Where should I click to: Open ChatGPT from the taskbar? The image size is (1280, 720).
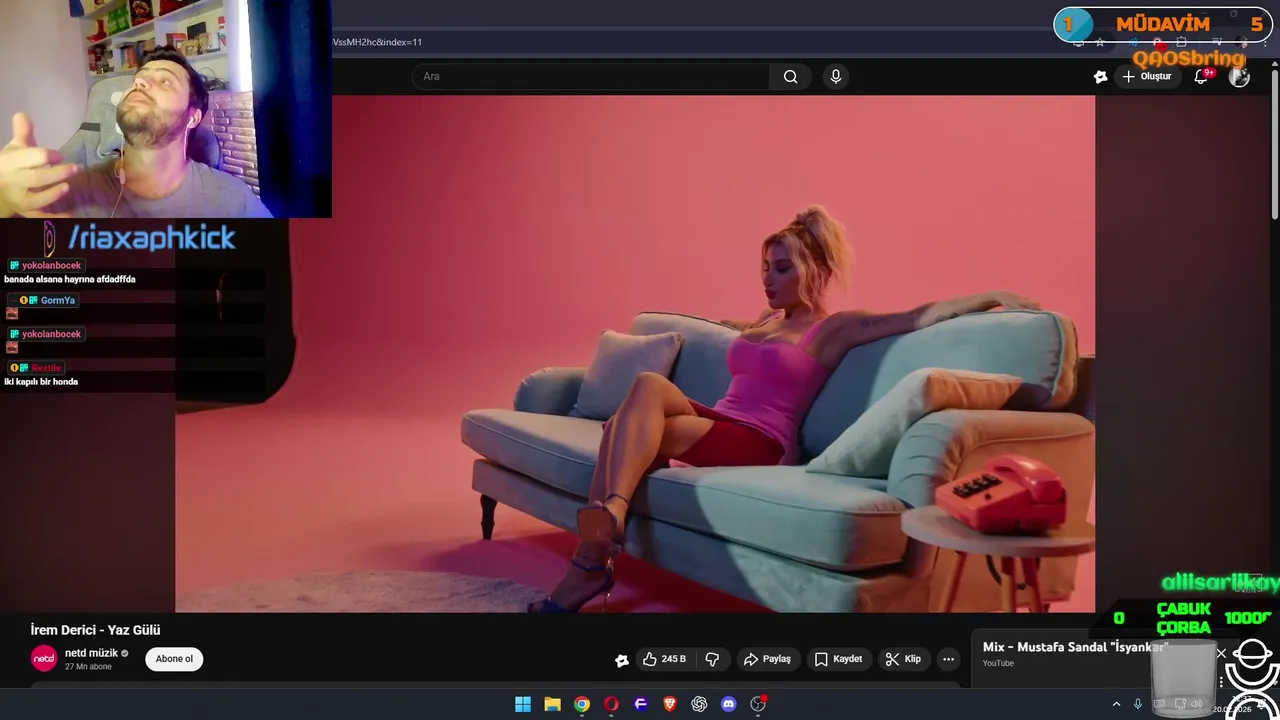click(699, 704)
